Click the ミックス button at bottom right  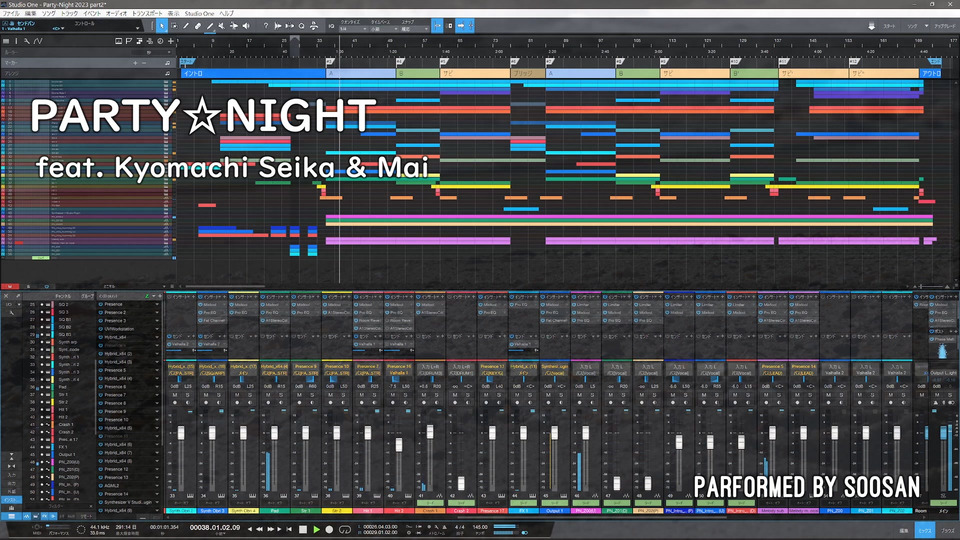coord(926,529)
